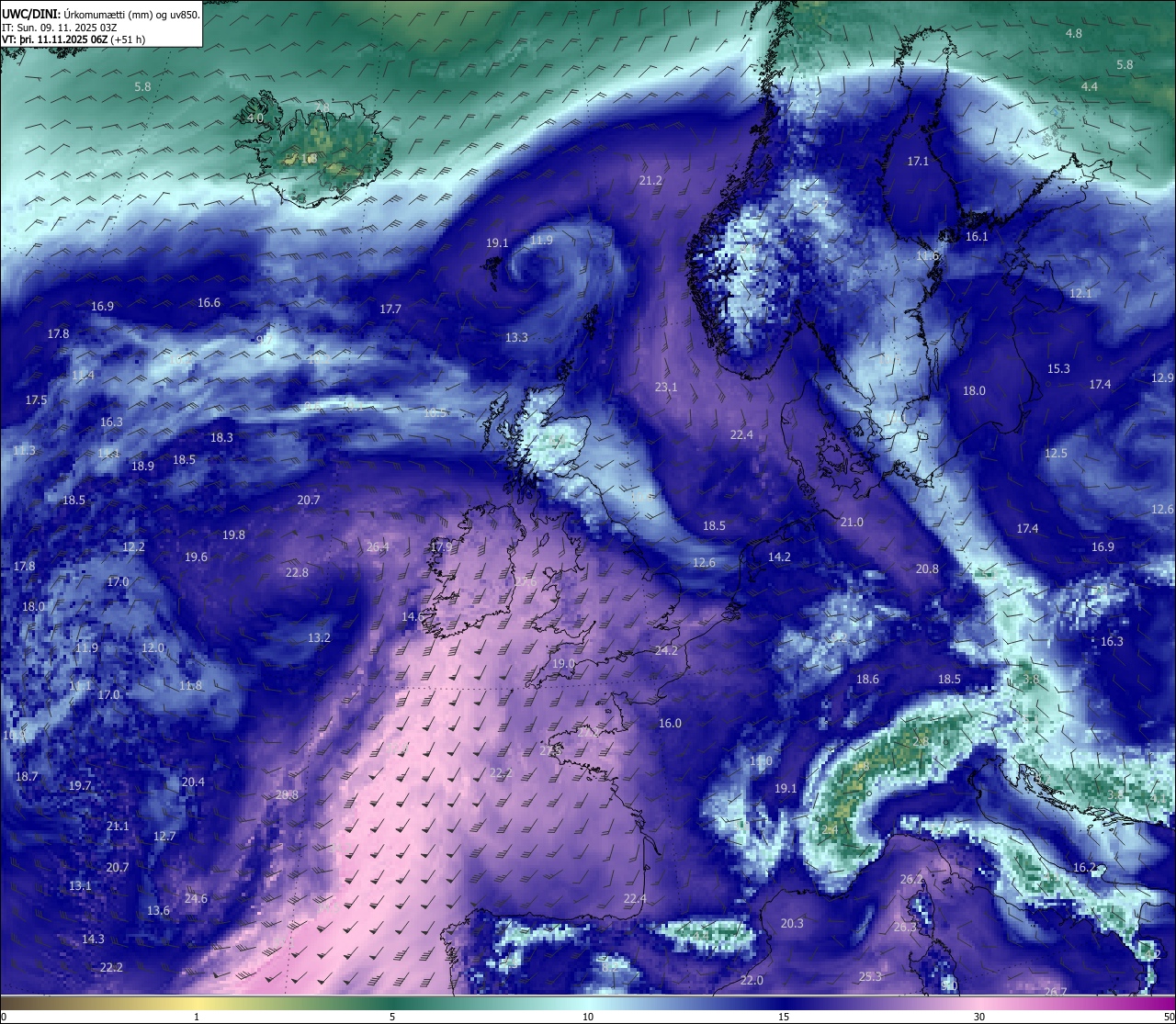Click the 15.3 value over the Baltics
Image resolution: width=1176 pixels, height=1024 pixels.
click(1058, 368)
